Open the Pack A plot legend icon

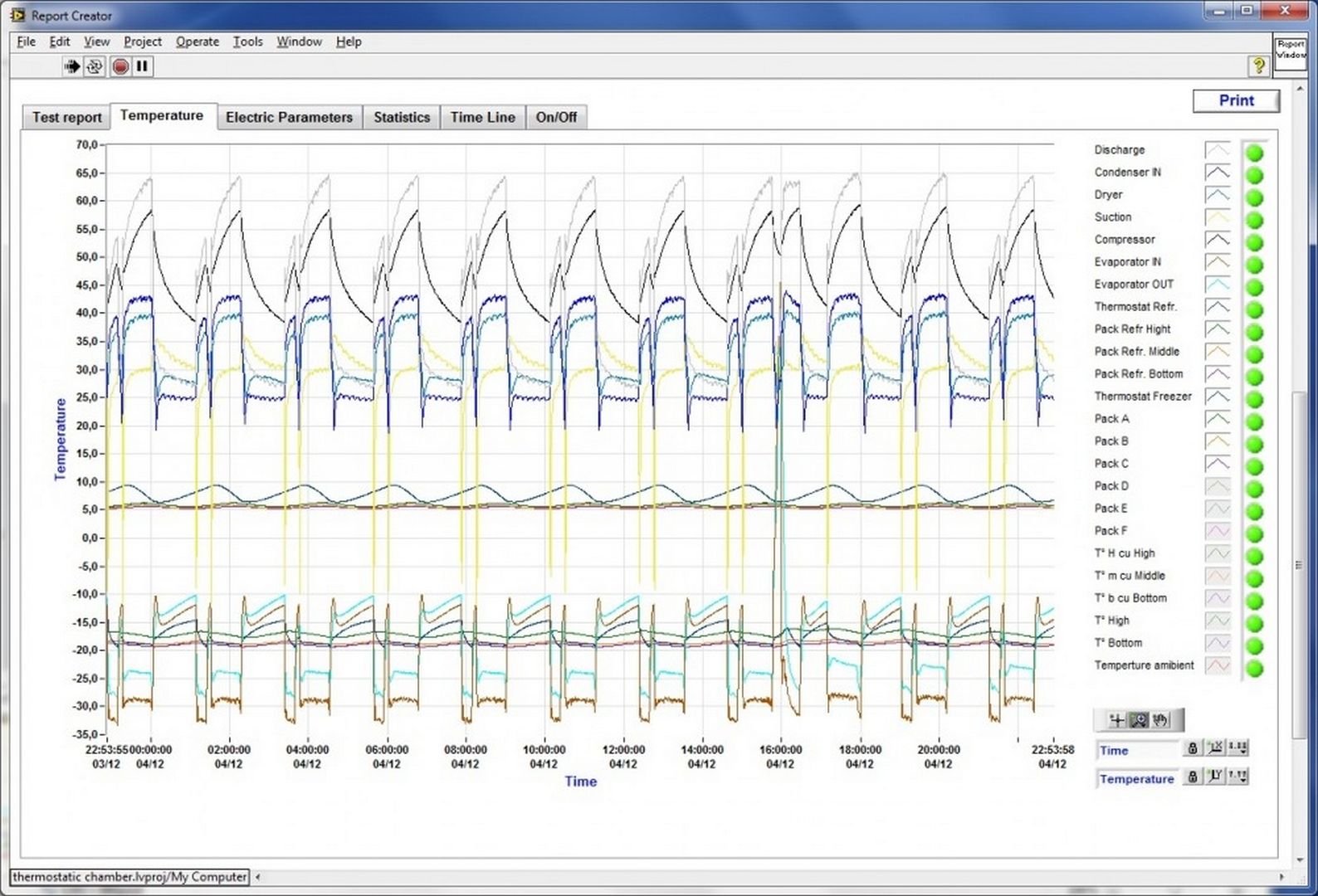1218,419
